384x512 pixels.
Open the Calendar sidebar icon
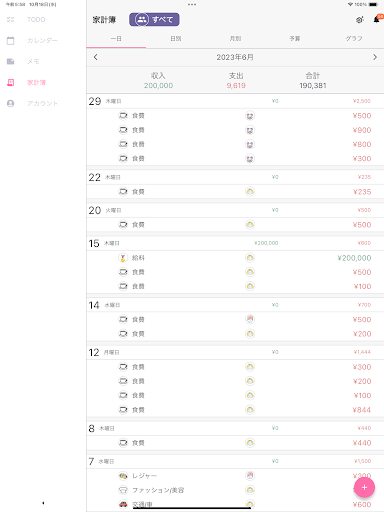pyautogui.click(x=11, y=41)
